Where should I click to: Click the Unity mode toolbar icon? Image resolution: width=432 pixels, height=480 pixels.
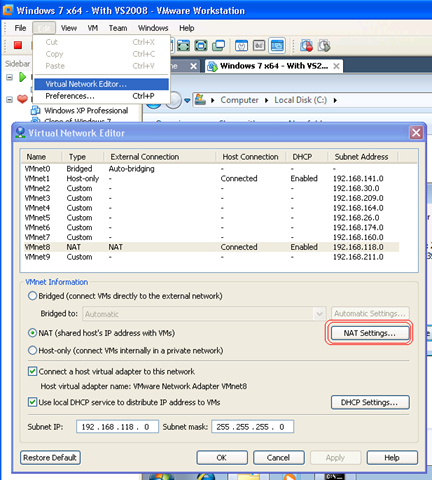coord(201,45)
